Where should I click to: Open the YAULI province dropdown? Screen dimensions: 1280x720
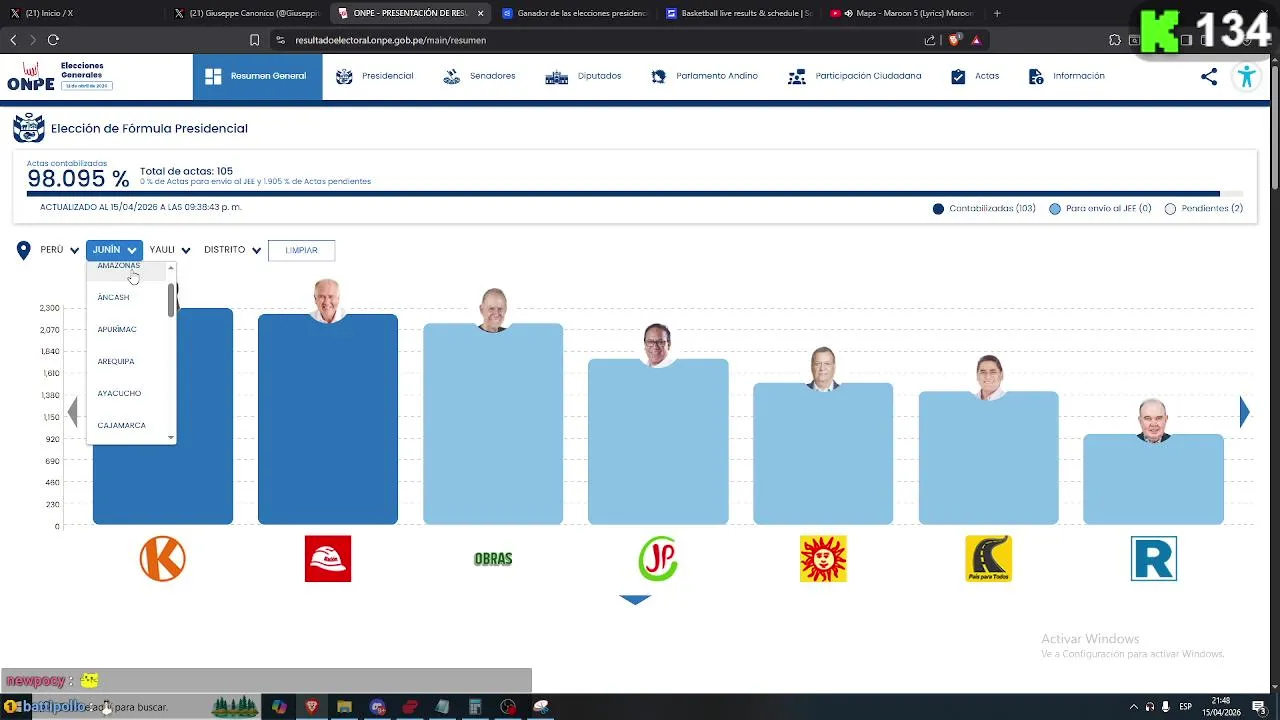pos(169,250)
